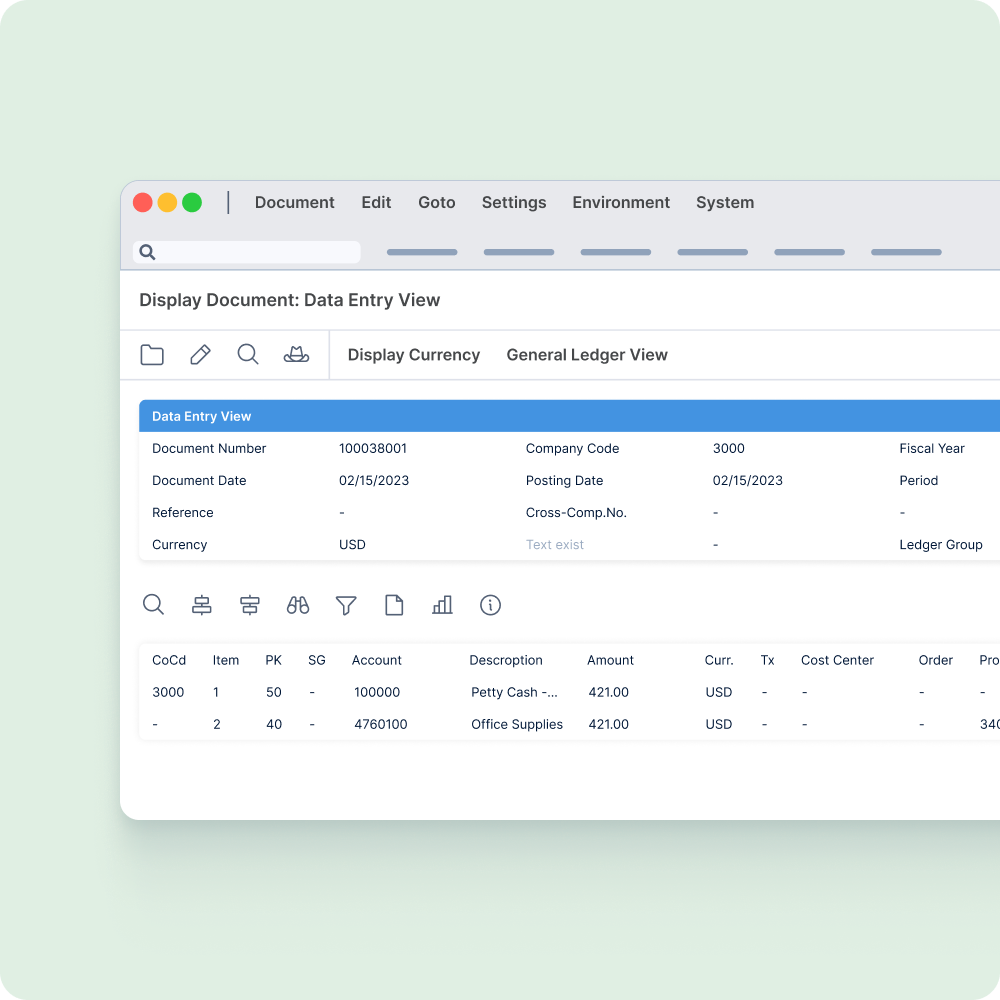Click the magnifier icon beside the pencil
Screen dimensions: 1000x1000
pos(248,355)
